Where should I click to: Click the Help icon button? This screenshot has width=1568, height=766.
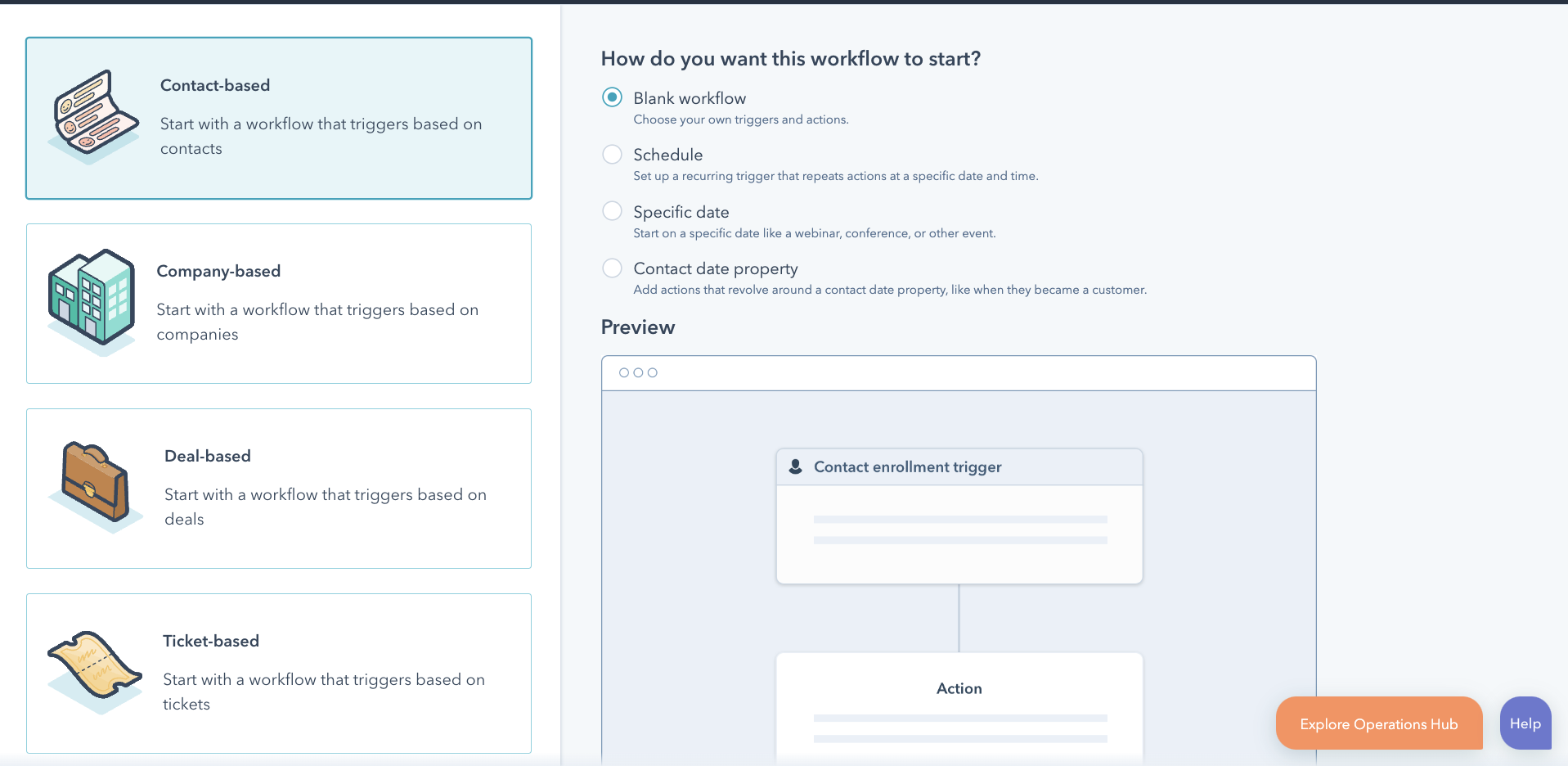[x=1525, y=723]
